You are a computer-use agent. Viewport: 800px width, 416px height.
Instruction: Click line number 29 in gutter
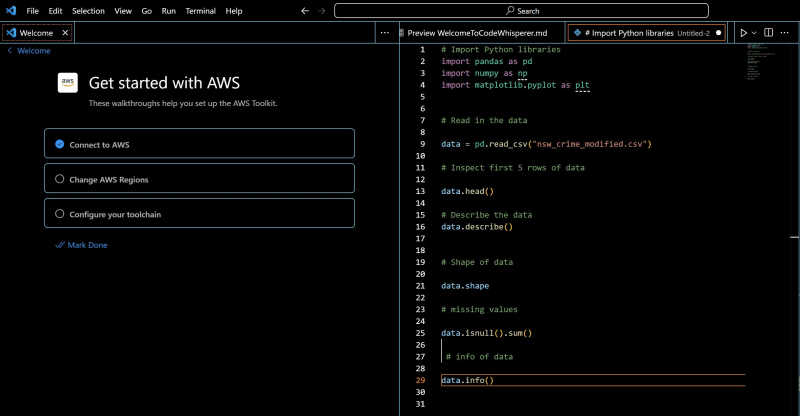pos(420,380)
